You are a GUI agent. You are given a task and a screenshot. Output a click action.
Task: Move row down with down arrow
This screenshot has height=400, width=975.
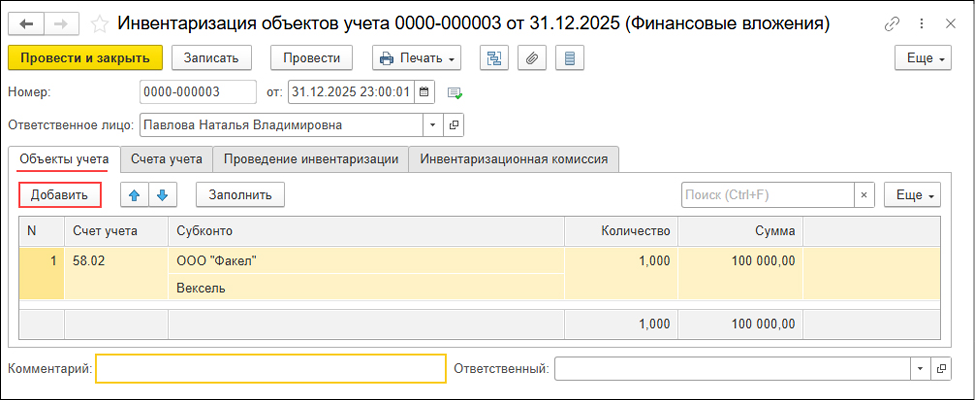click(162, 194)
